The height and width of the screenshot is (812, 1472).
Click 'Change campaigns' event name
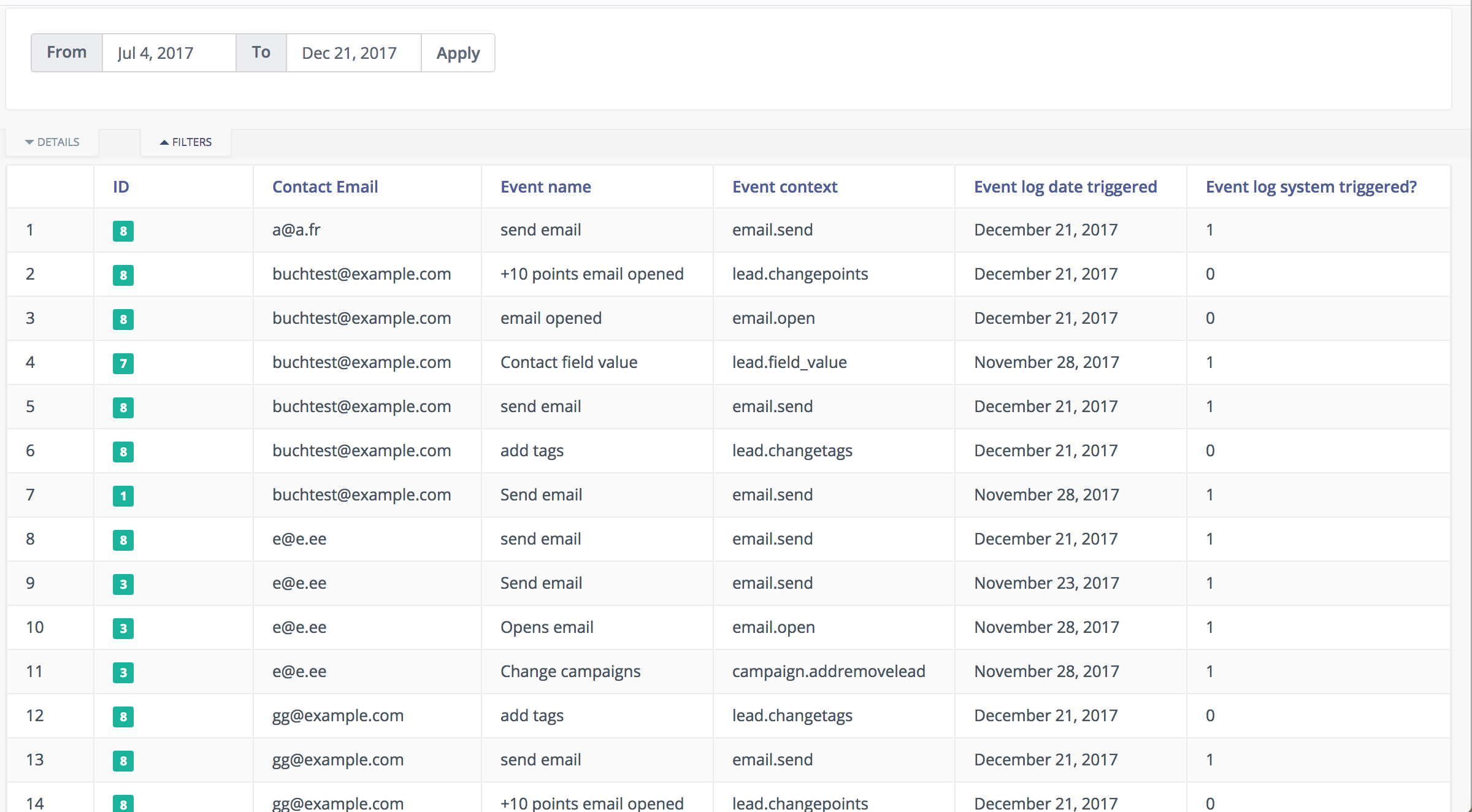click(x=570, y=672)
